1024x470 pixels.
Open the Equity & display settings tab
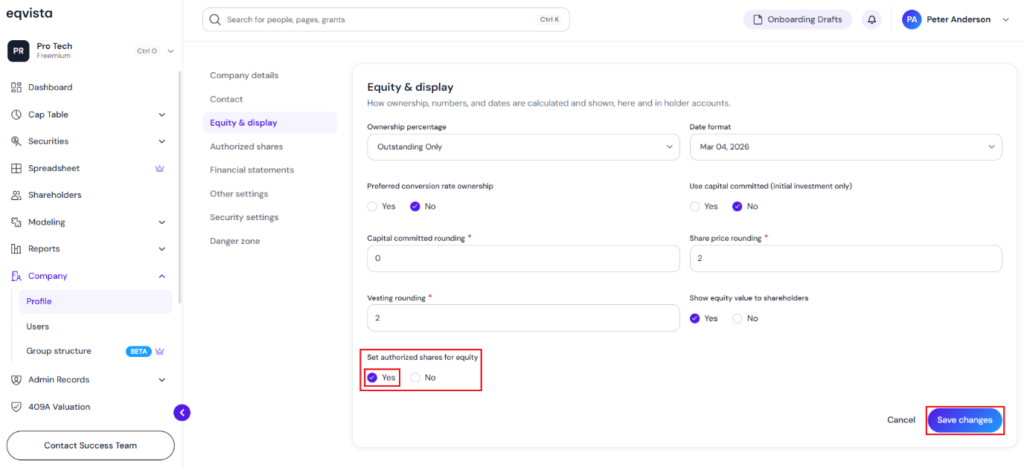270,123
